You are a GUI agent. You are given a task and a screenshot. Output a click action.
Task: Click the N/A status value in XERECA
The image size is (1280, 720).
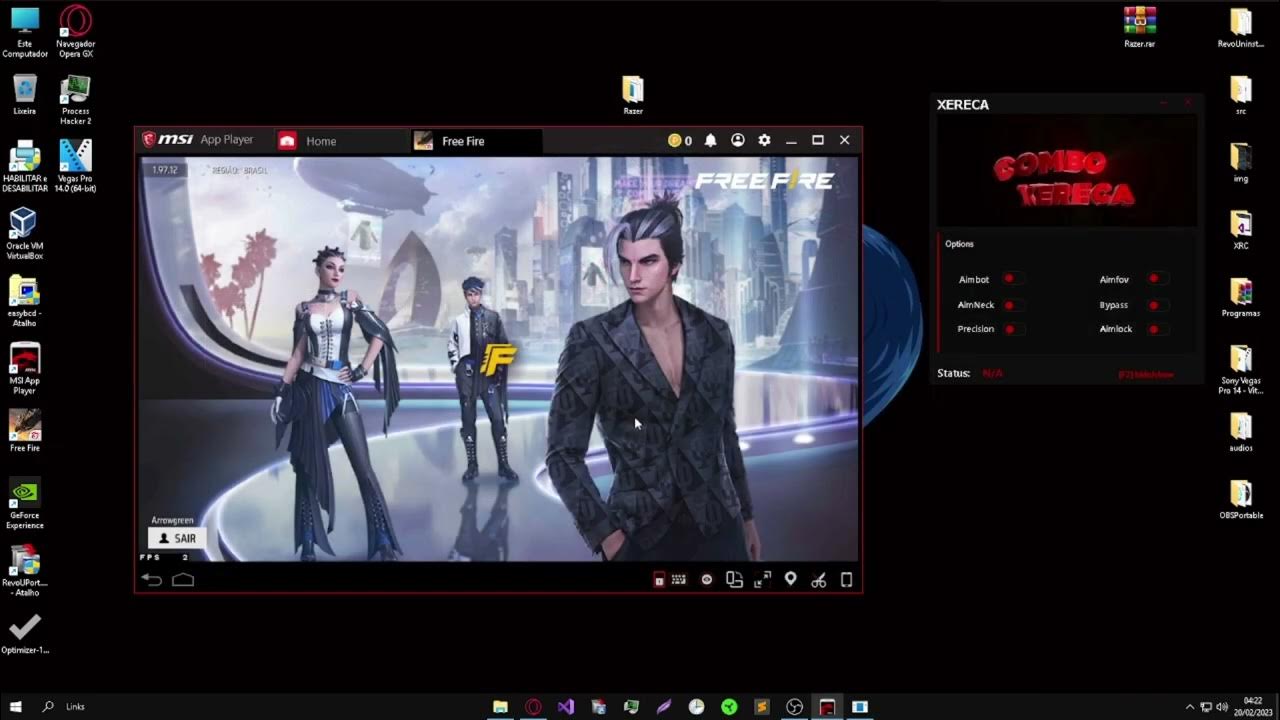coord(992,373)
